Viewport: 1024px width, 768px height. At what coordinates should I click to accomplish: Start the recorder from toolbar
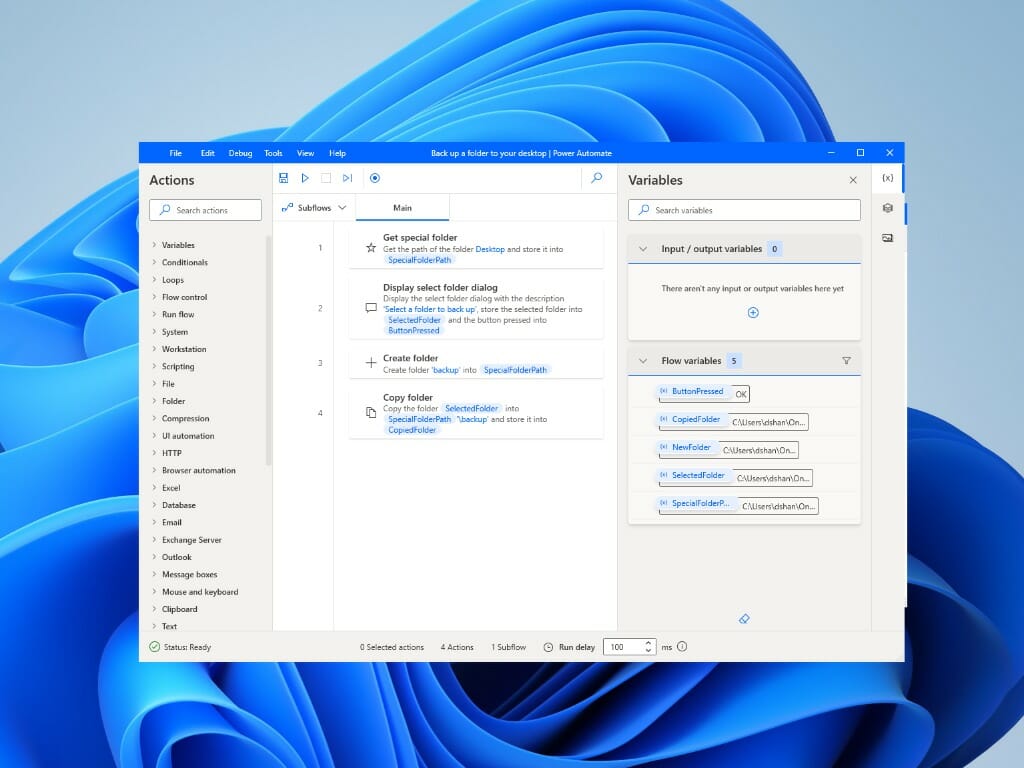tap(375, 178)
